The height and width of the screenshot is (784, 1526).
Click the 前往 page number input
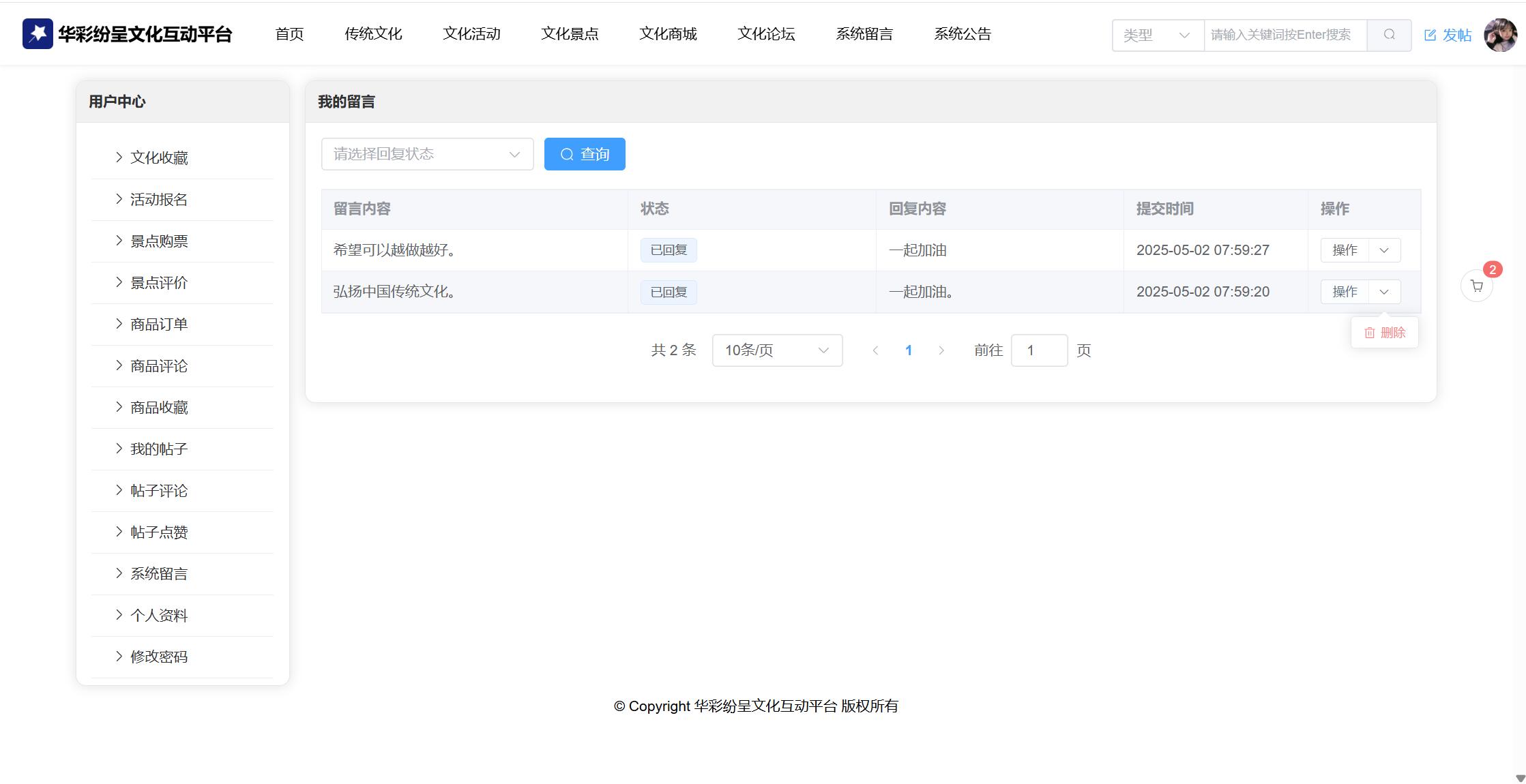[x=1038, y=350]
